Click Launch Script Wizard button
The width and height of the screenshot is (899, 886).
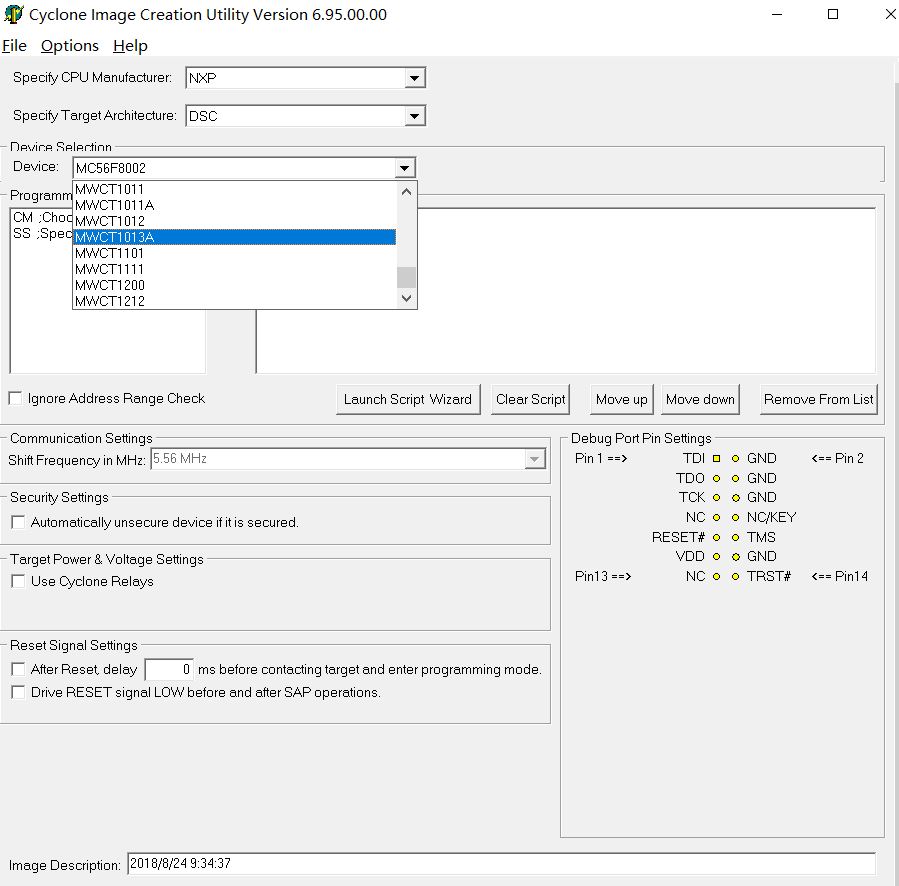point(408,399)
